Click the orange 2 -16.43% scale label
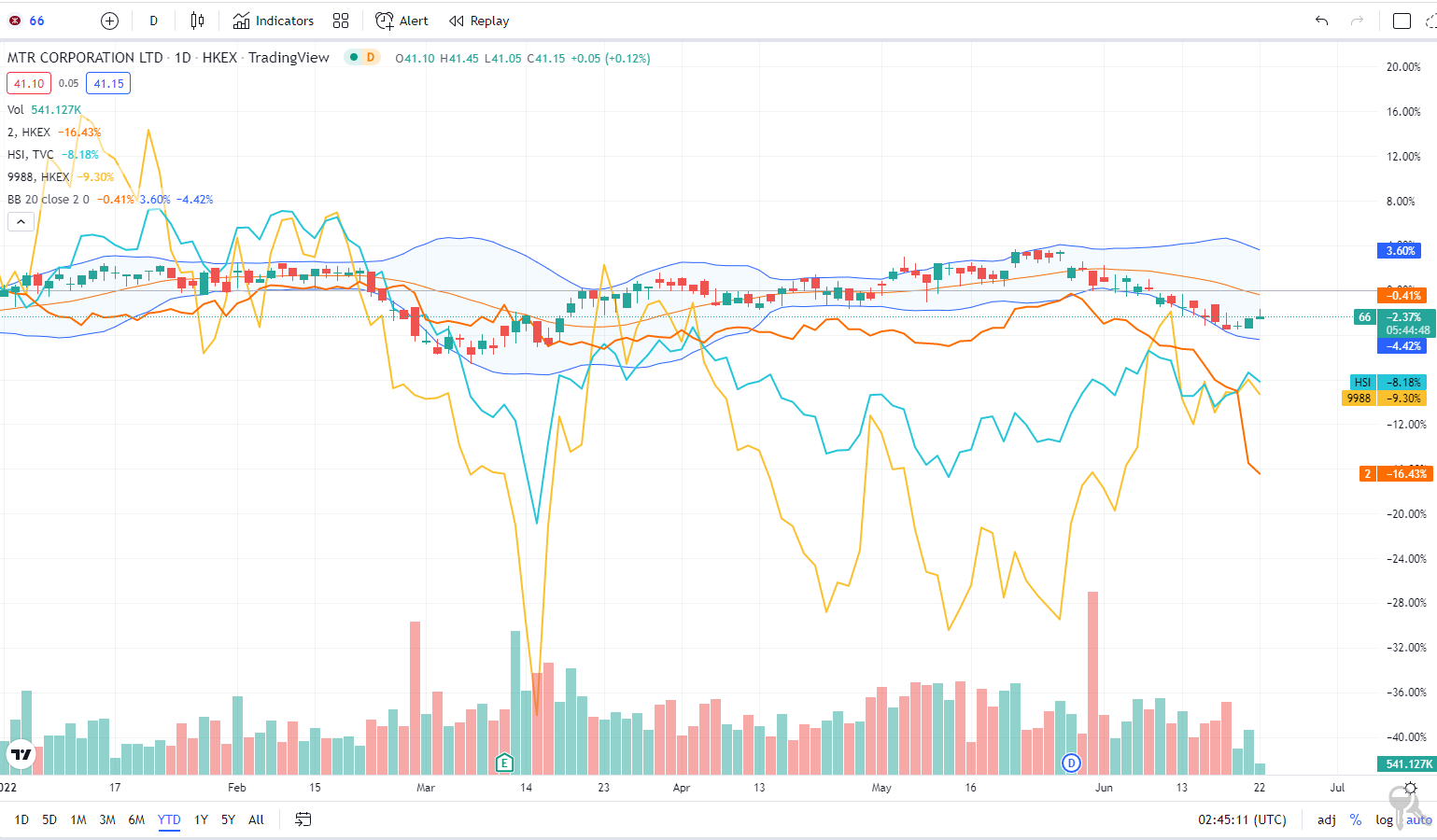 pos(1394,473)
